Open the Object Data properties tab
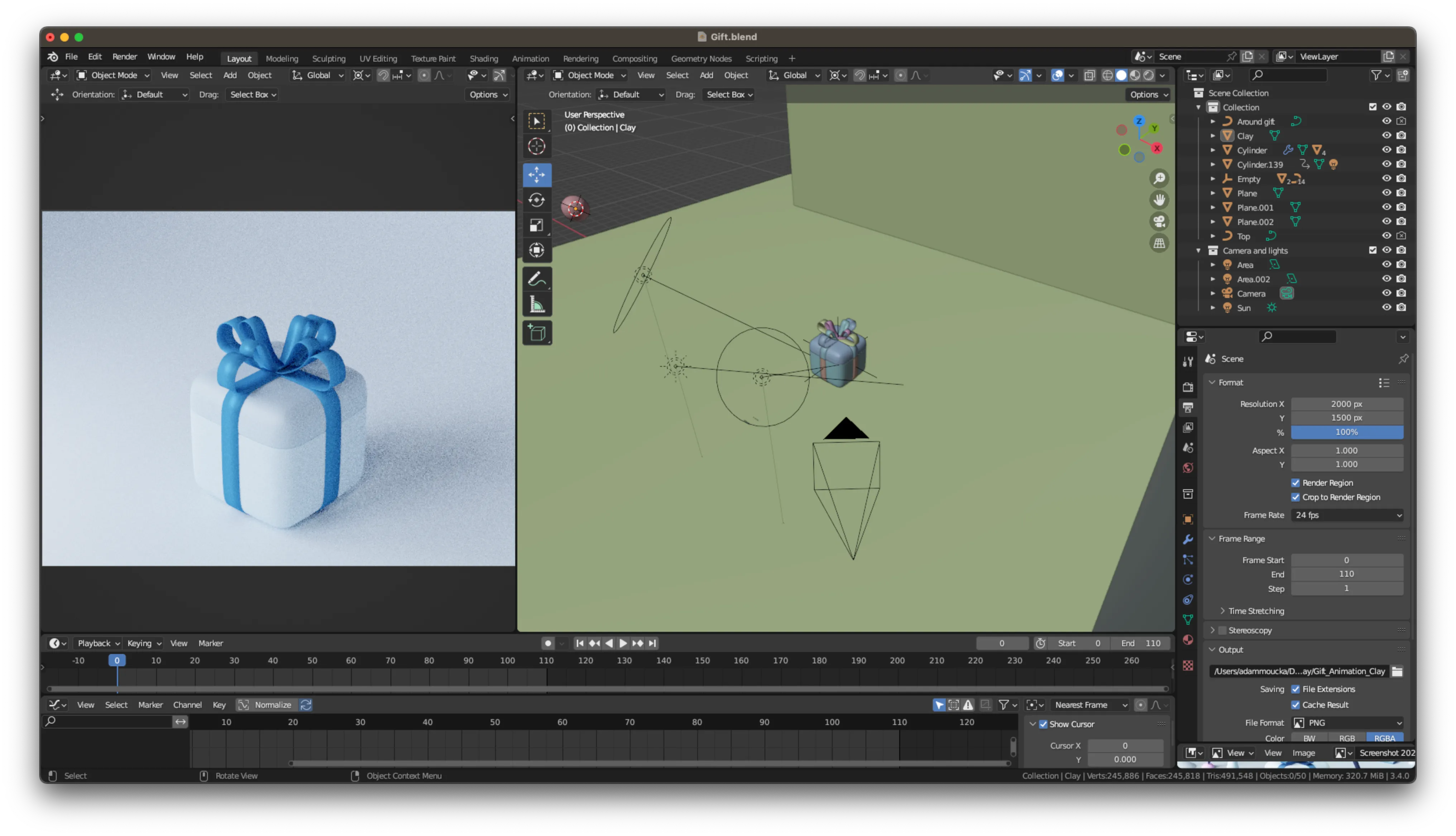This screenshot has height=836, width=1456. 1187,620
